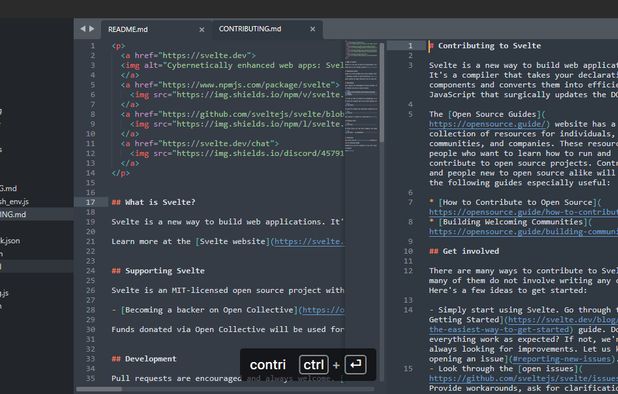Go to previous tab using left arrow
The width and height of the screenshot is (618, 394).
point(83,29)
